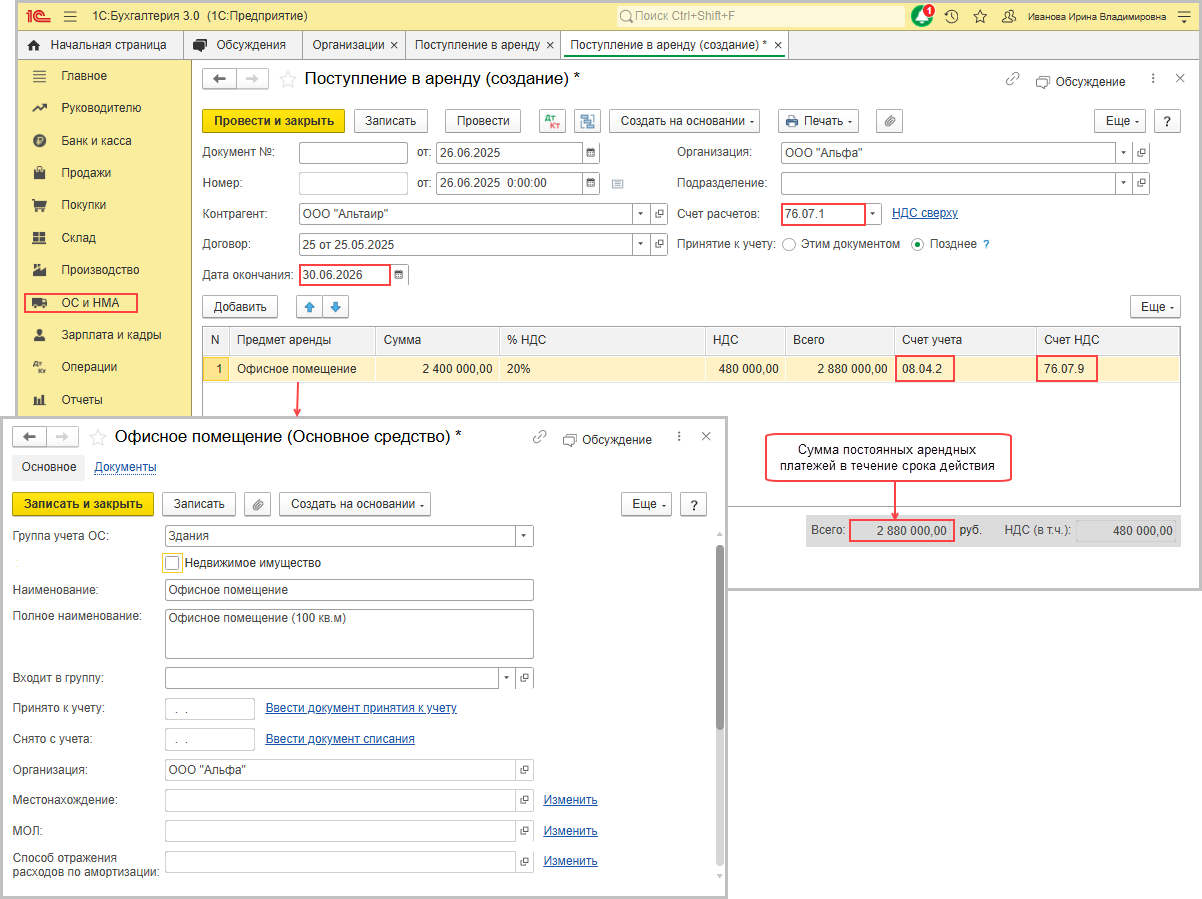Add Офисное помещение to favorites star
The width and height of the screenshot is (1202, 899).
(x=97, y=437)
